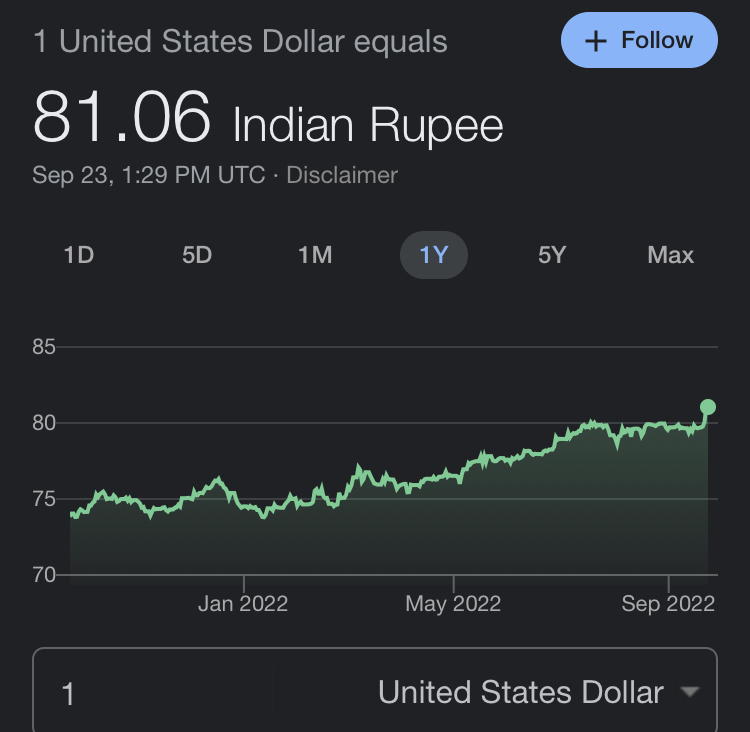Switch to the 5D time range
The width and height of the screenshot is (750, 732).
[197, 255]
